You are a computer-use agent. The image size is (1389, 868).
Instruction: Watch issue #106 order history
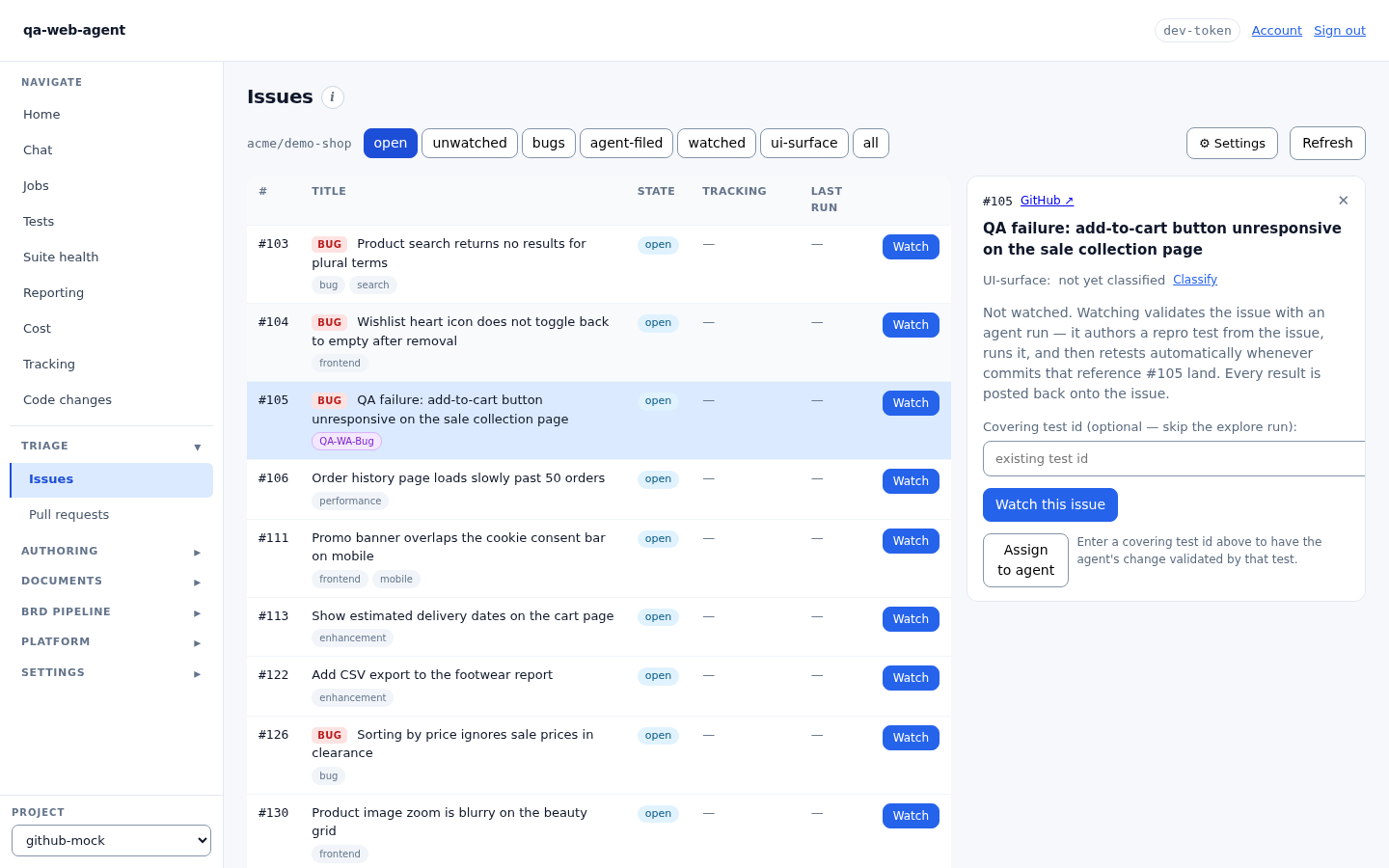[x=911, y=481]
